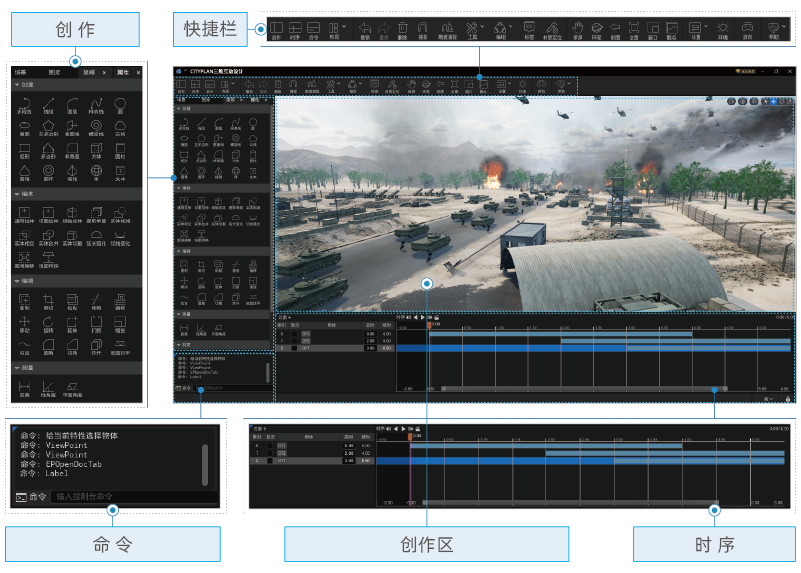Switch to the 图层 tab in the enlarged panel

[53, 73]
